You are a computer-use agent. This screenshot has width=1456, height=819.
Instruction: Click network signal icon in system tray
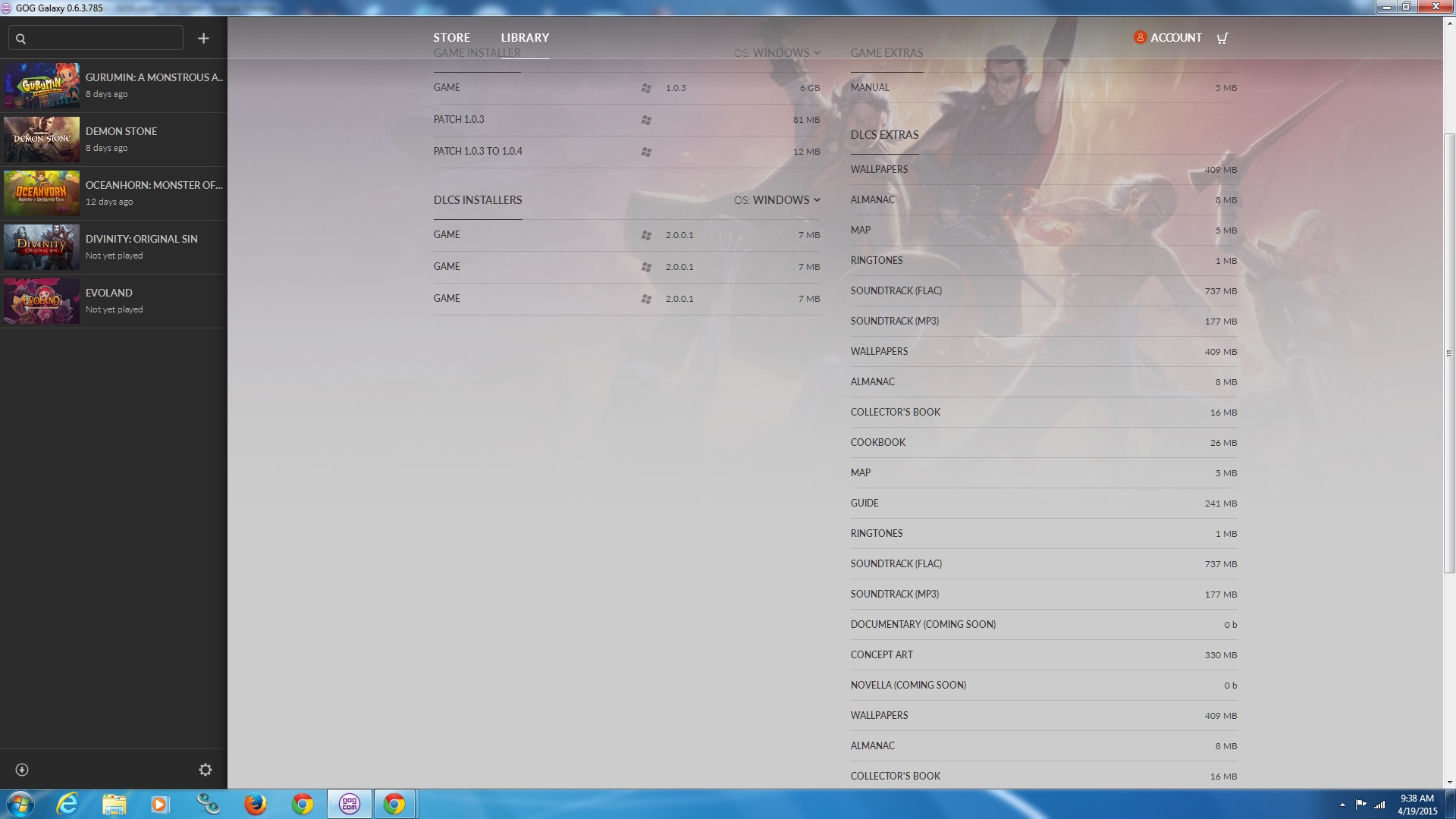pyautogui.click(x=1379, y=804)
